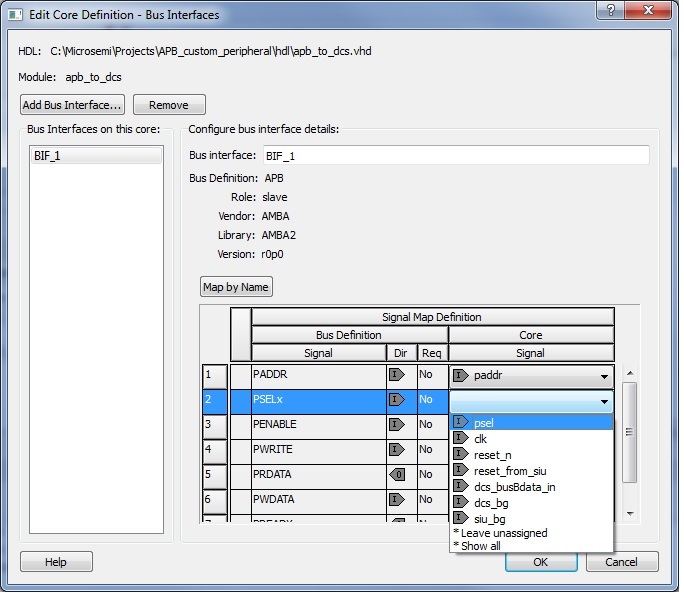This screenshot has width=684, height=595.
Task: Click the Remove button
Action: [170, 106]
